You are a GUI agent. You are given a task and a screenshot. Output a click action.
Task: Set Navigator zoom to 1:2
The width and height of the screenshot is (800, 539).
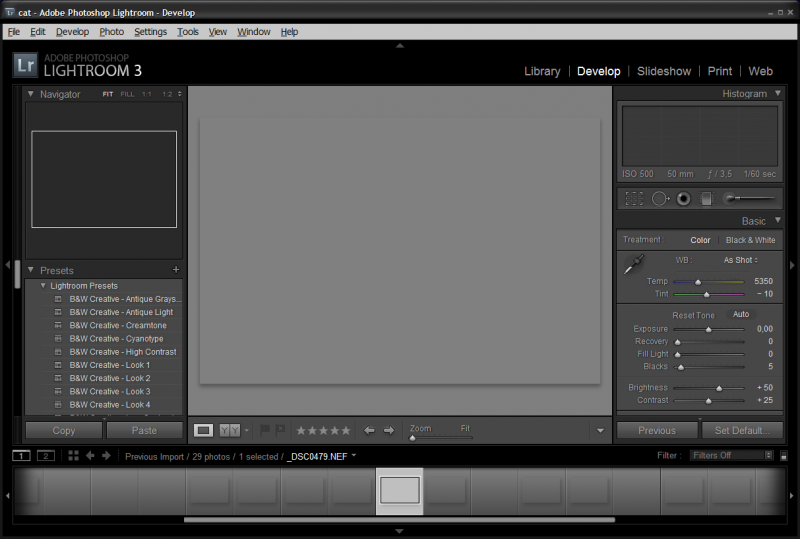(x=167, y=94)
